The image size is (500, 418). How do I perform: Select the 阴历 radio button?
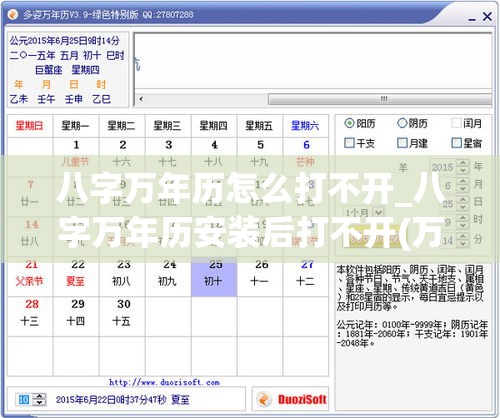coord(402,123)
